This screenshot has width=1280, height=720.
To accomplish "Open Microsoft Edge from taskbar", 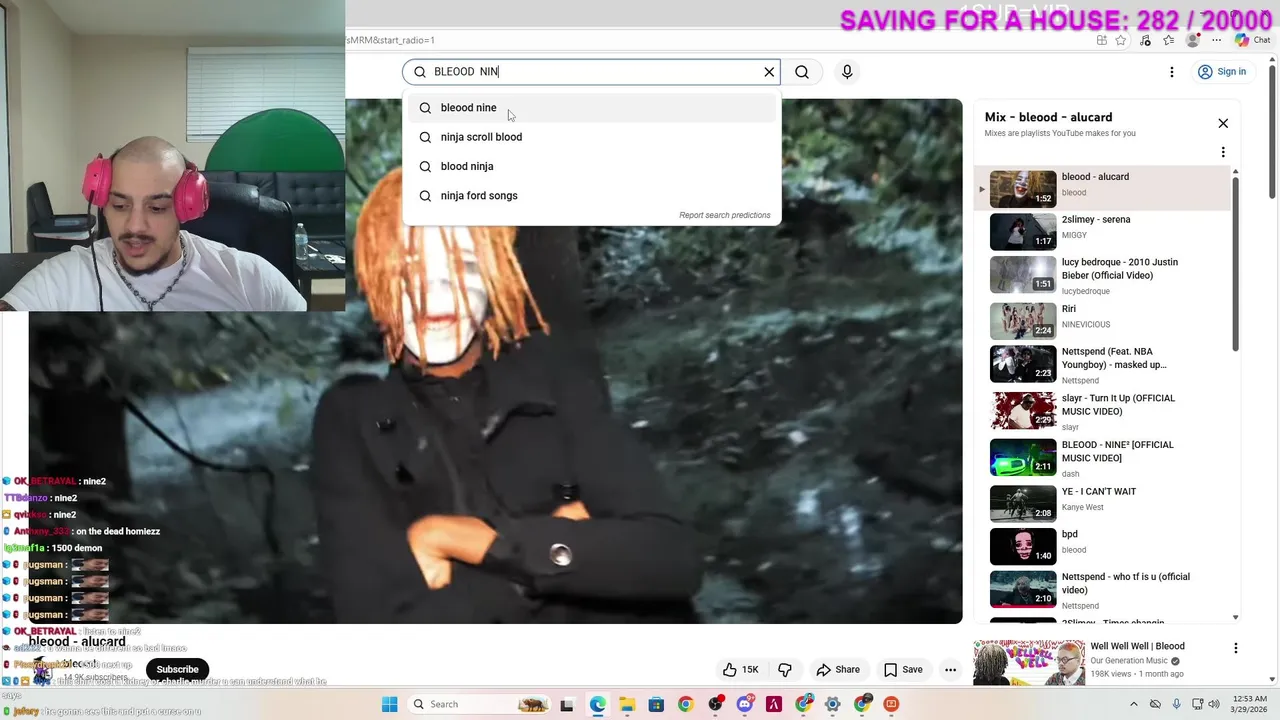I will pyautogui.click(x=598, y=704).
